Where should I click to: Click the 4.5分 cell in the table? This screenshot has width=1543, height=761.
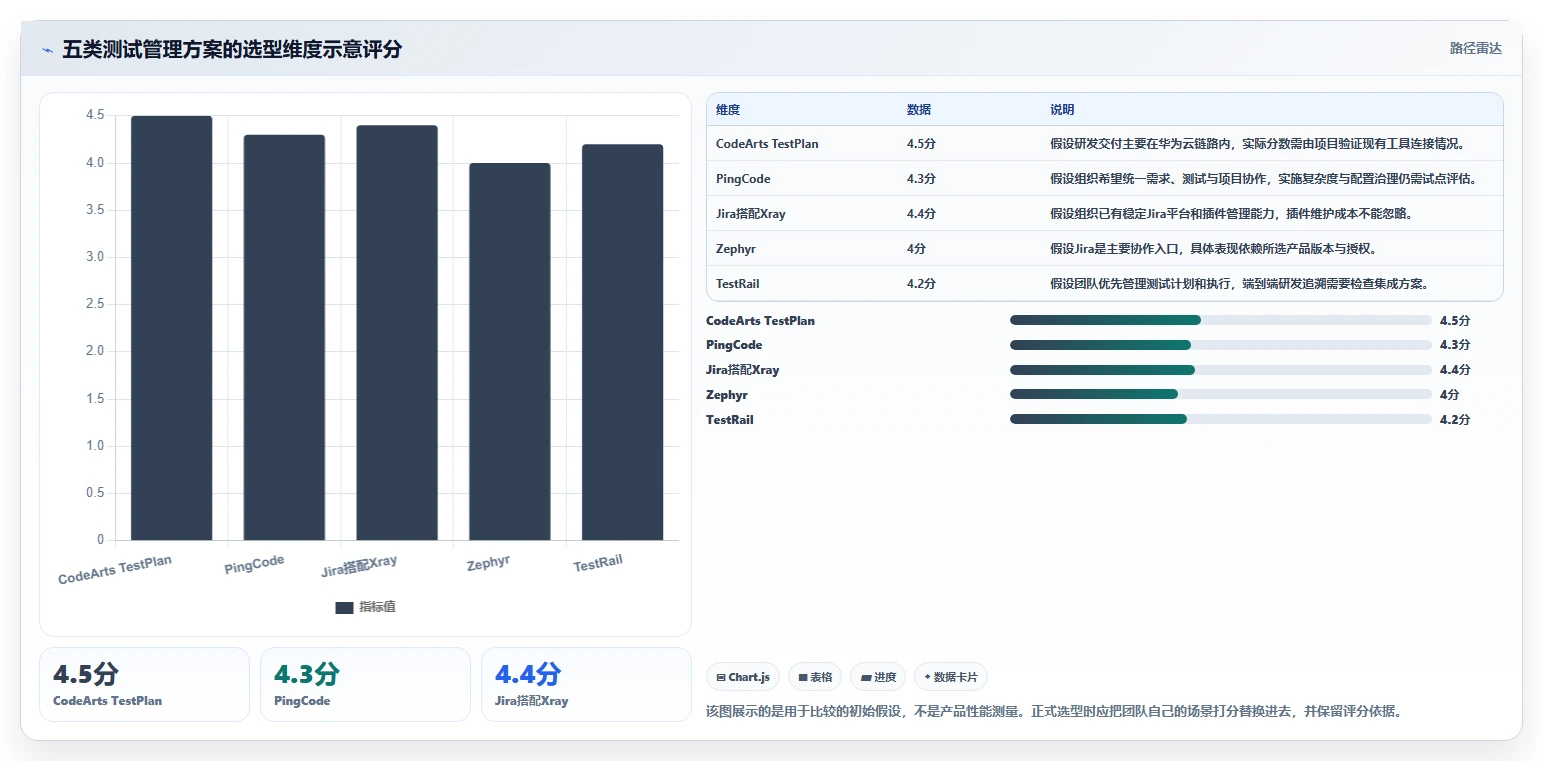(x=921, y=144)
